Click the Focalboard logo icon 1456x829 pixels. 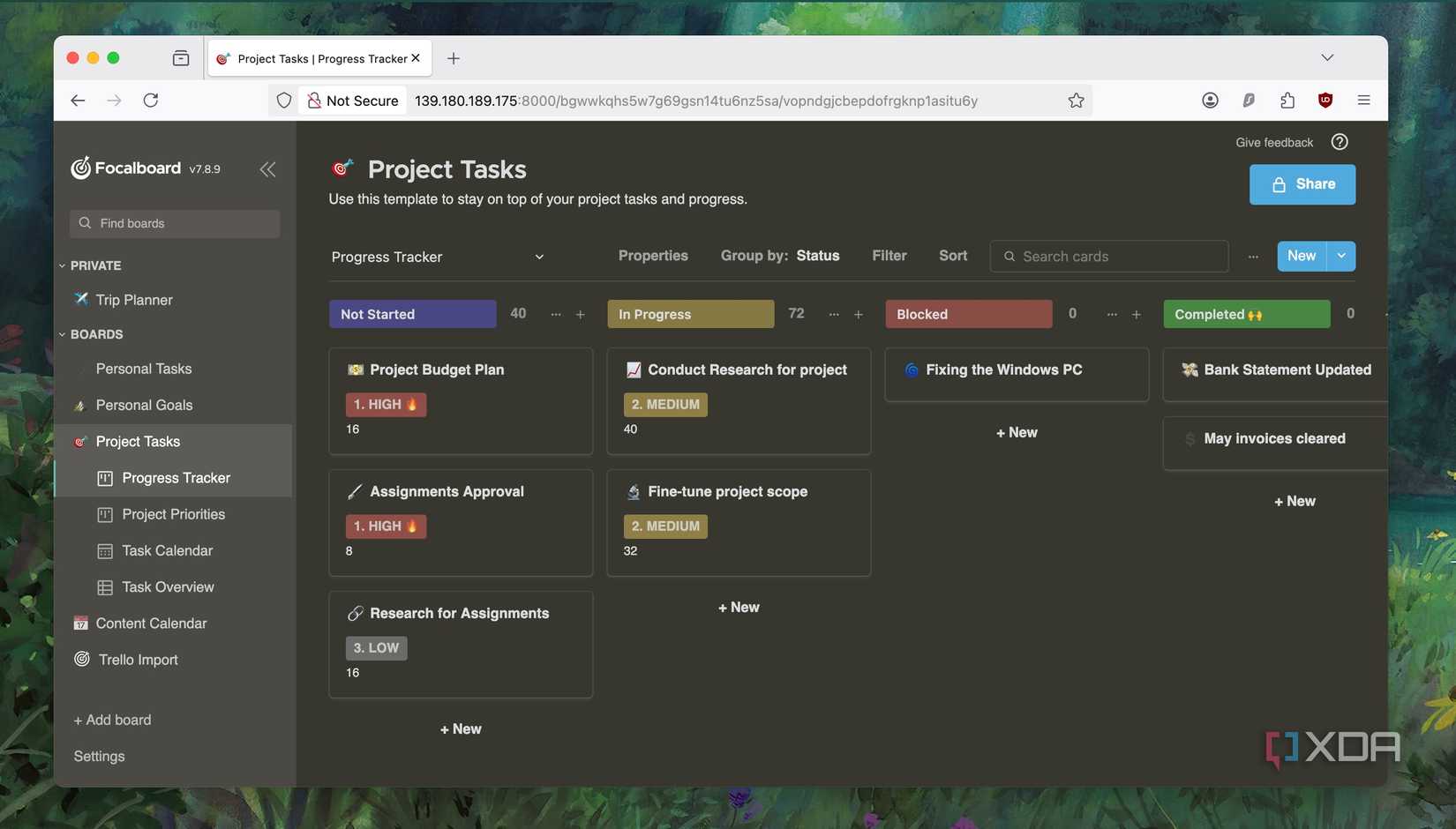pyautogui.click(x=81, y=168)
